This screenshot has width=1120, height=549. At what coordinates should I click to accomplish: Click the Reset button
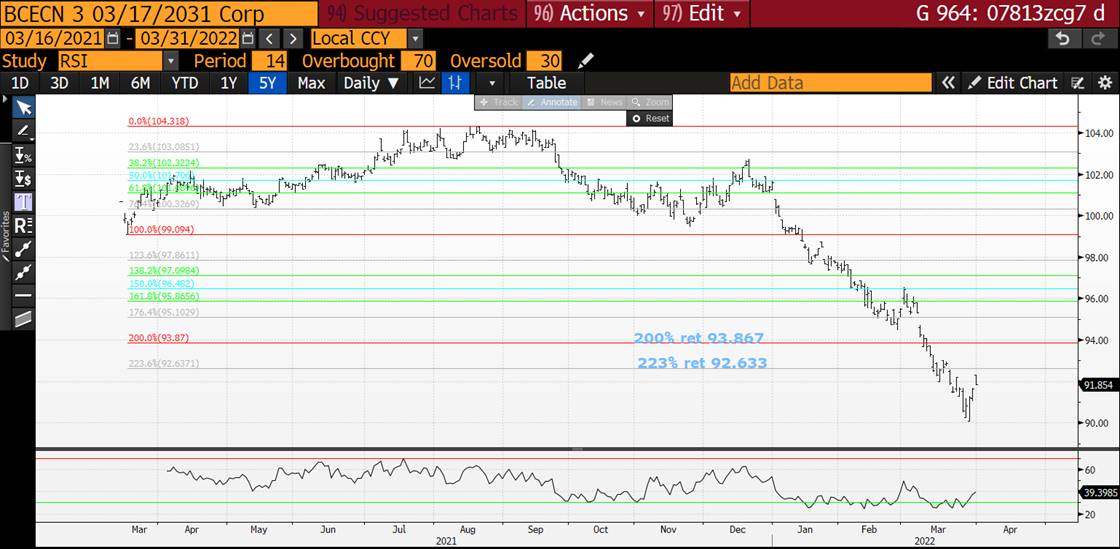(651, 119)
